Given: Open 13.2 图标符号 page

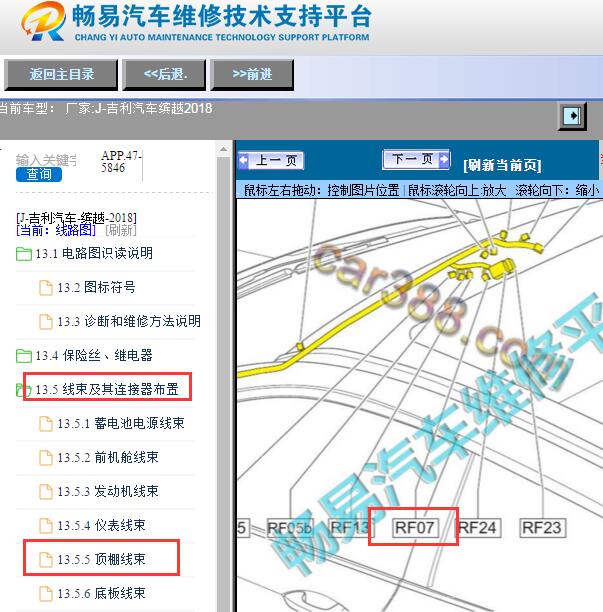Looking at the screenshot, I should click(x=96, y=288).
